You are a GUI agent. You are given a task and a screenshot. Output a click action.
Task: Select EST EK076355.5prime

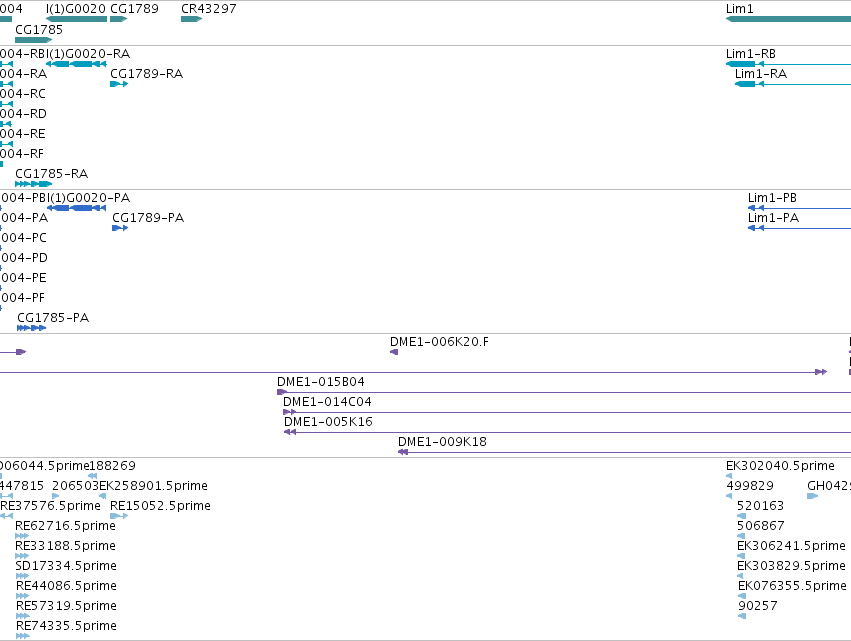point(742,596)
